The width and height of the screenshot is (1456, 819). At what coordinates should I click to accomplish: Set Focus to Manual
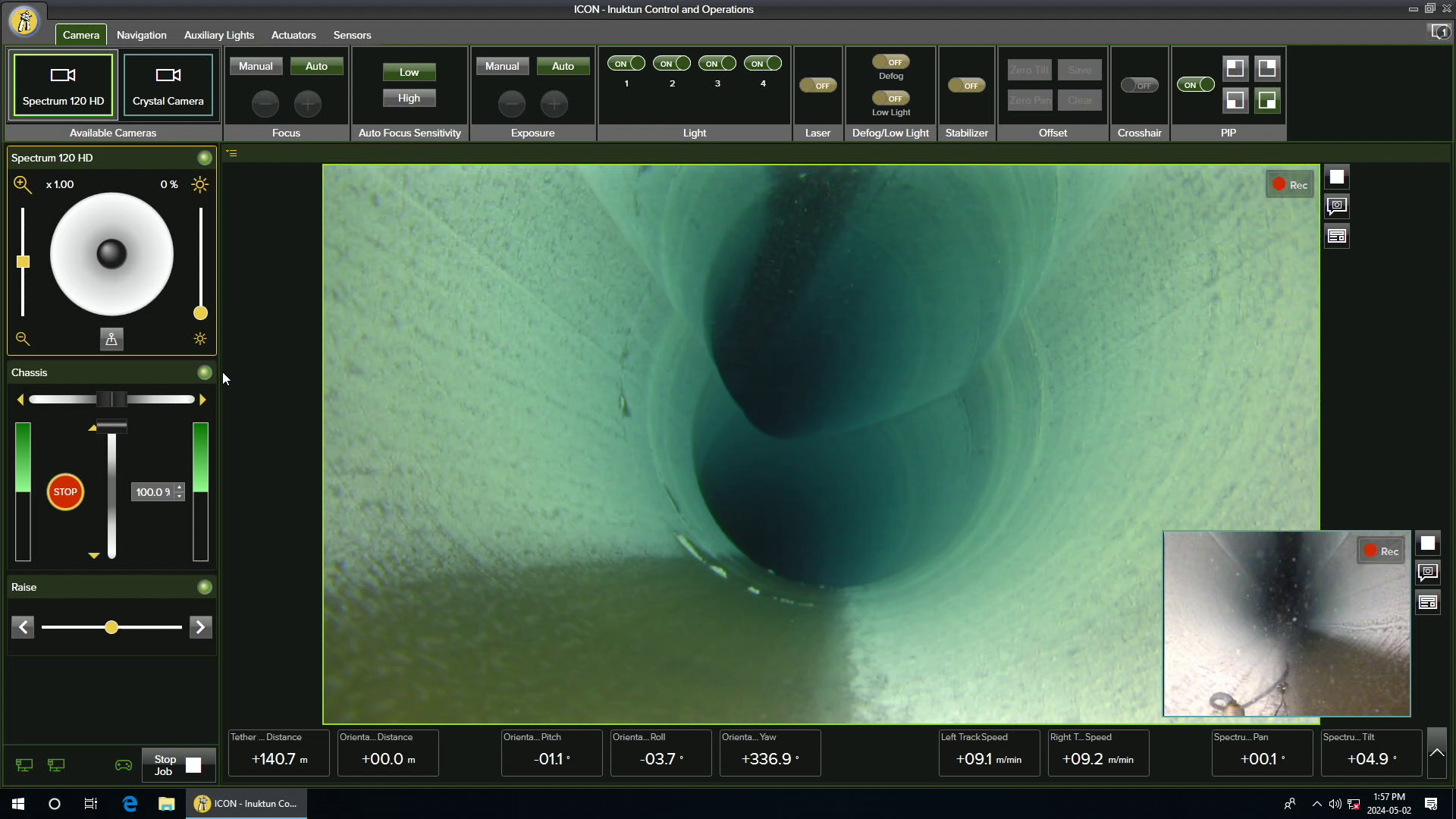256,66
